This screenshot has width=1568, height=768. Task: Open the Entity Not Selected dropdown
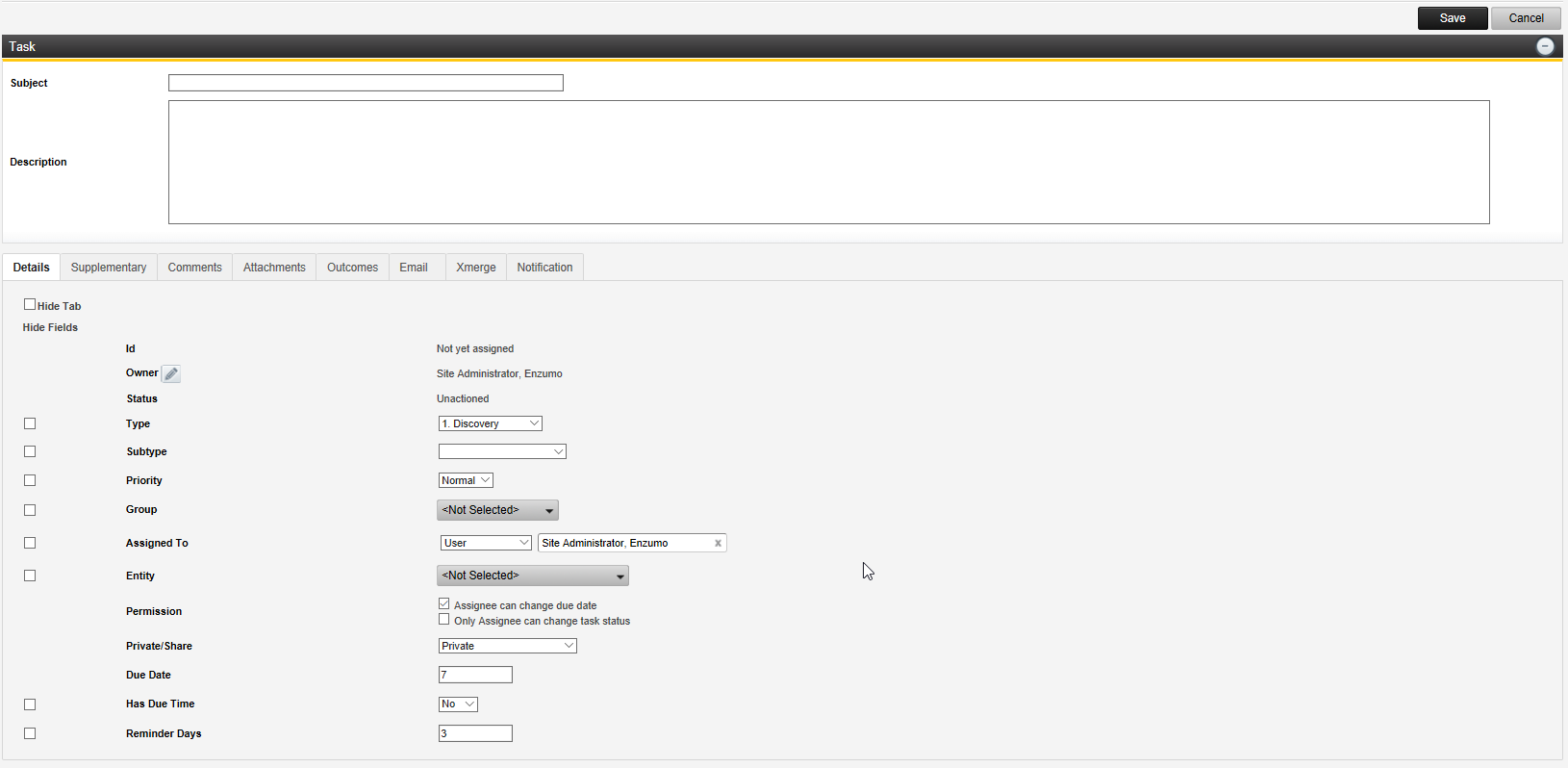533,576
